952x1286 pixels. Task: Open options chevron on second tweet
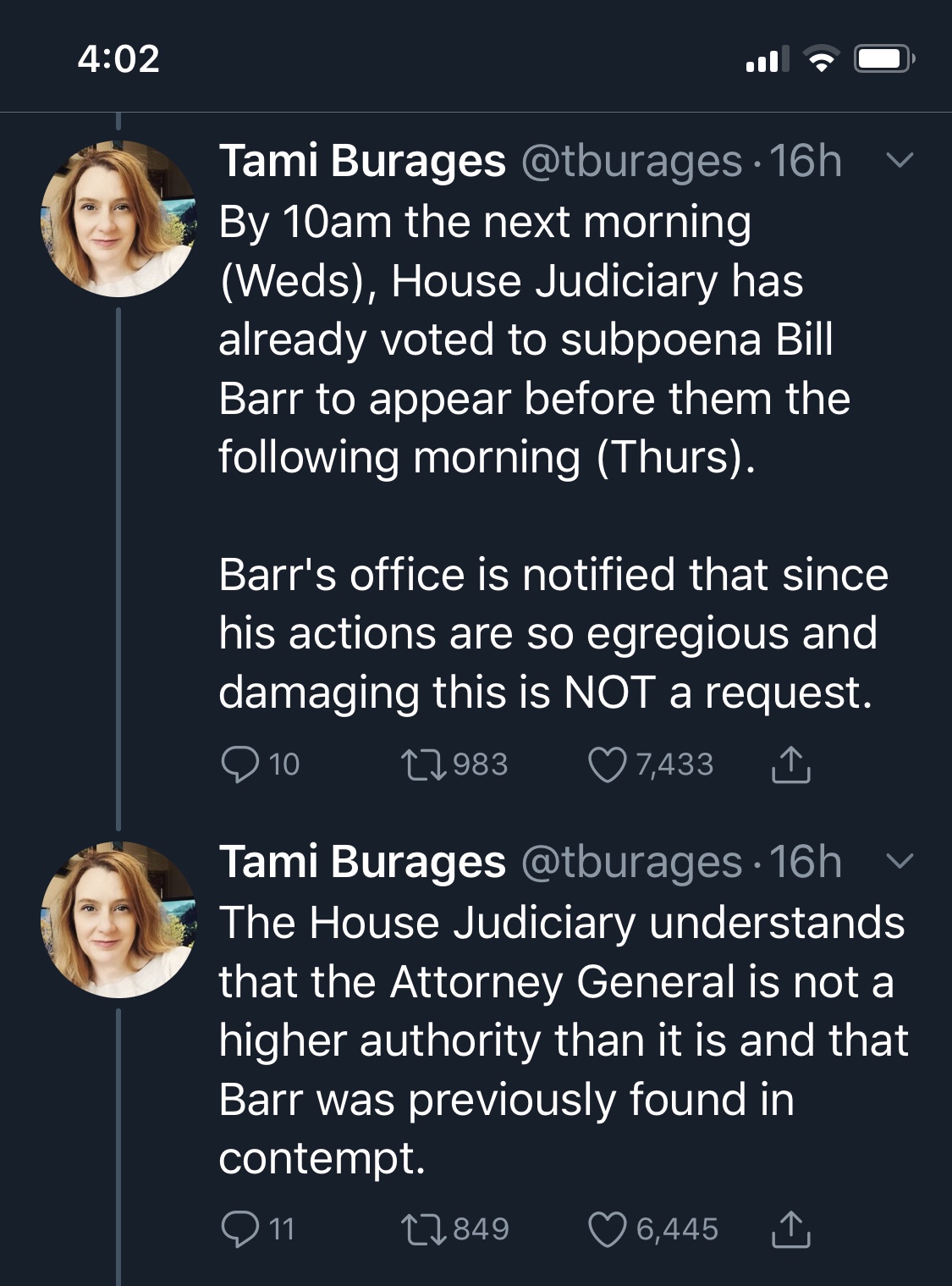pos(899,861)
